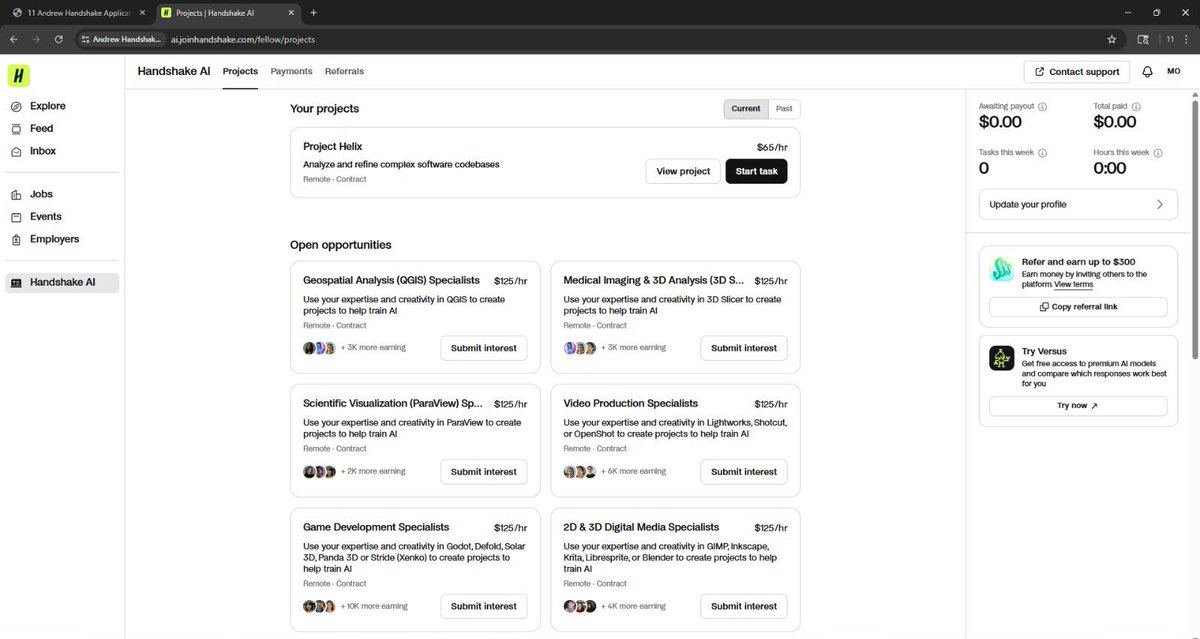Click the refer and earn illustration icon

(1001, 269)
